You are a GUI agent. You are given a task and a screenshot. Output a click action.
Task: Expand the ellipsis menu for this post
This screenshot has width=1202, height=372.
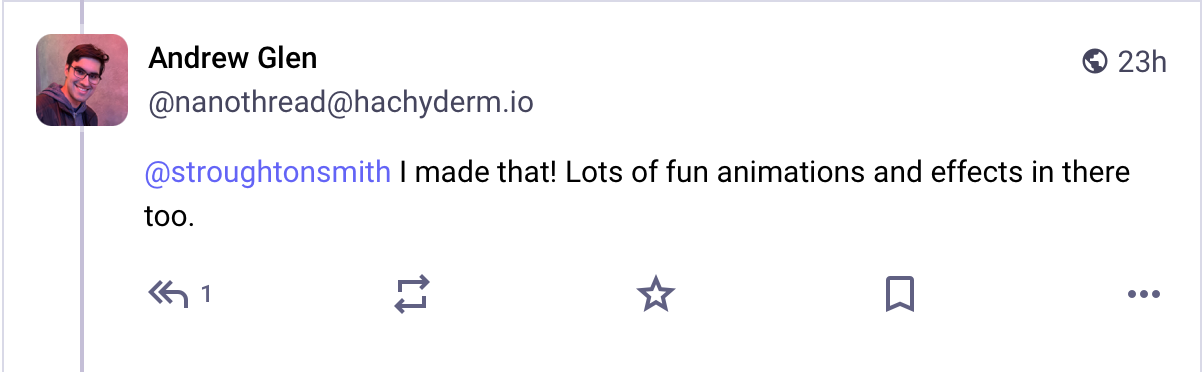[1142, 294]
